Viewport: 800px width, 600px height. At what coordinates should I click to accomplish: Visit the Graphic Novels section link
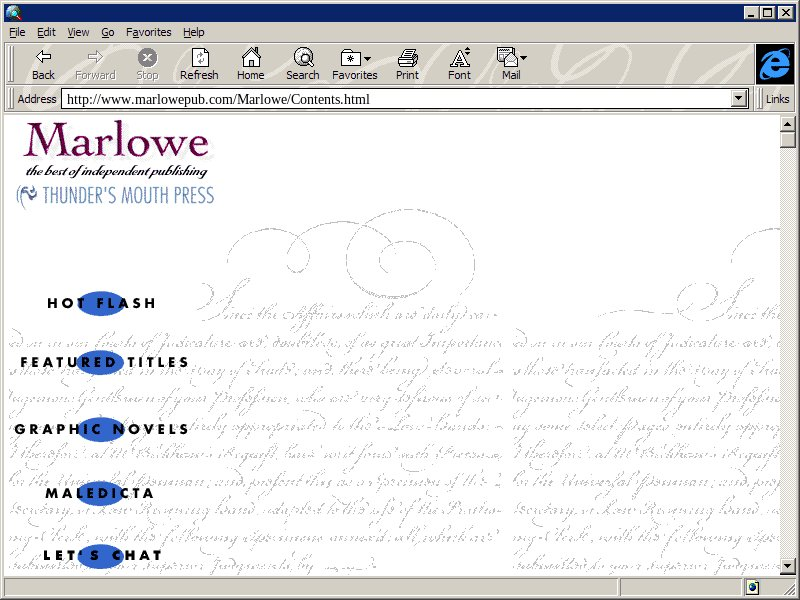point(101,429)
